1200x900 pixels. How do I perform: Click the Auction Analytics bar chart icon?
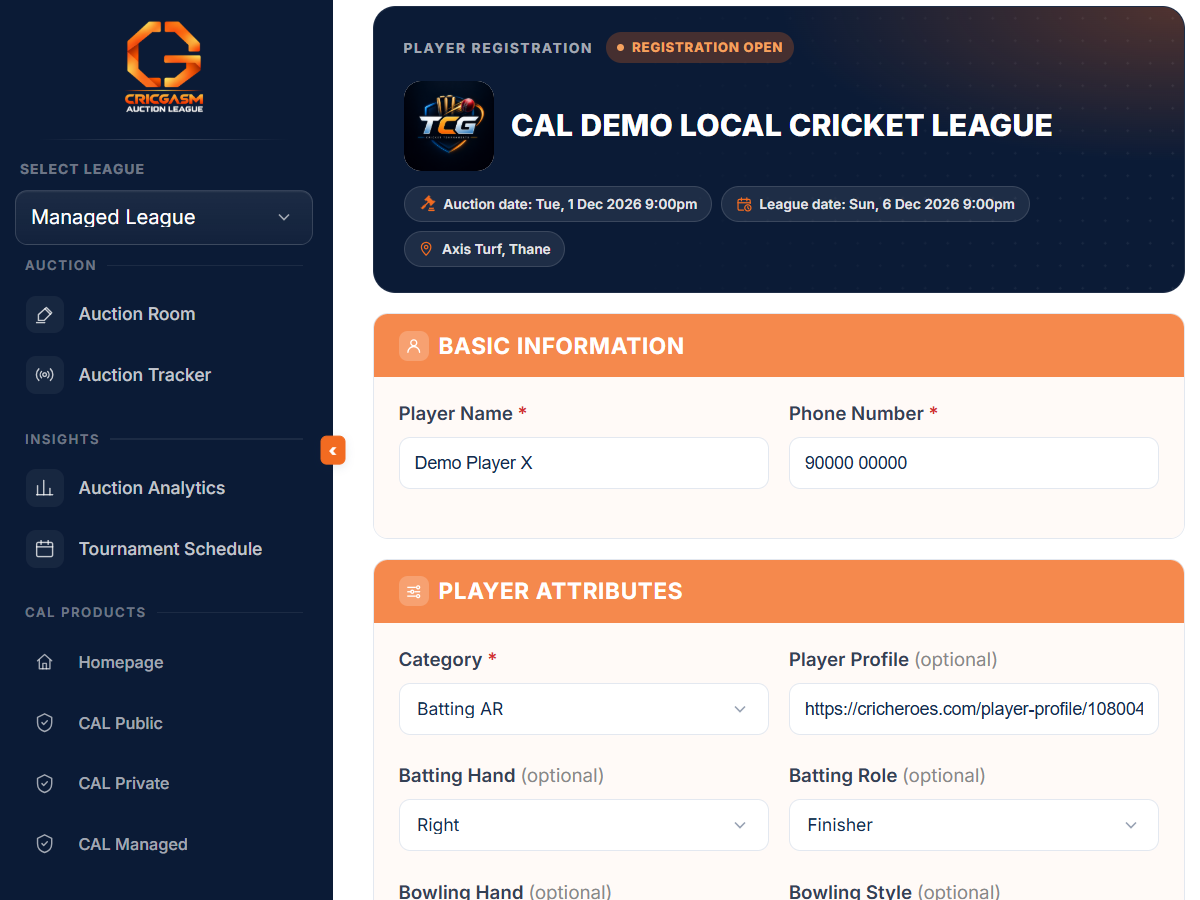point(44,488)
